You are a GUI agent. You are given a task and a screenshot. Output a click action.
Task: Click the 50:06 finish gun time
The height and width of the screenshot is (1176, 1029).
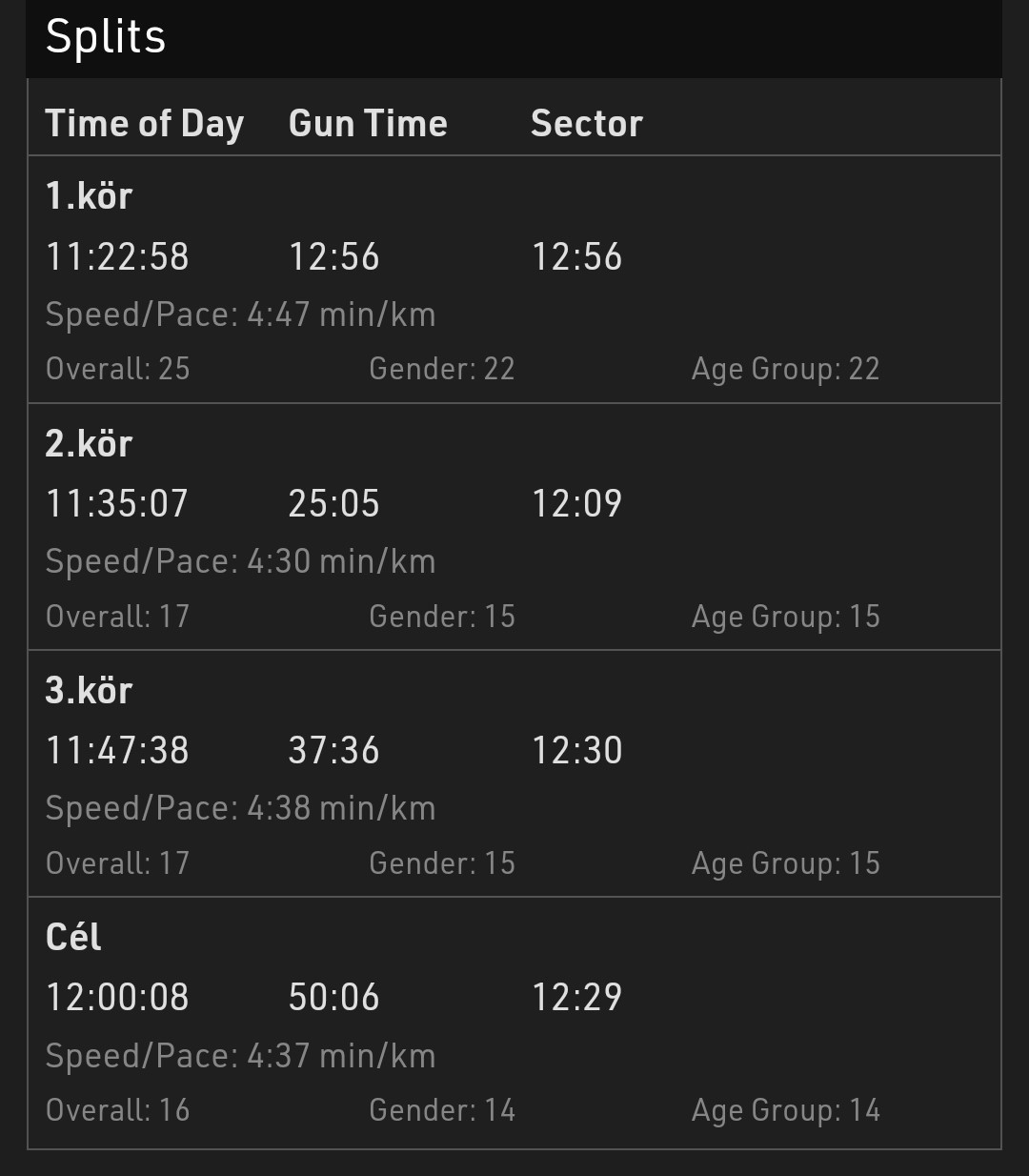[x=333, y=998]
